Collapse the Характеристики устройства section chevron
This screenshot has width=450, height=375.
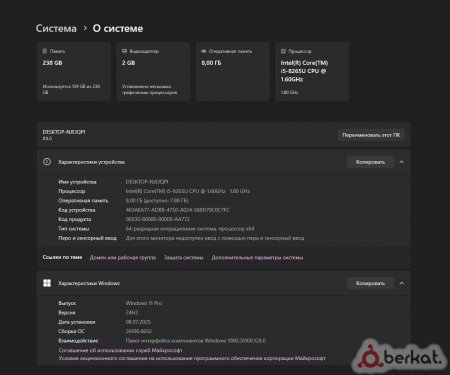click(x=402, y=162)
